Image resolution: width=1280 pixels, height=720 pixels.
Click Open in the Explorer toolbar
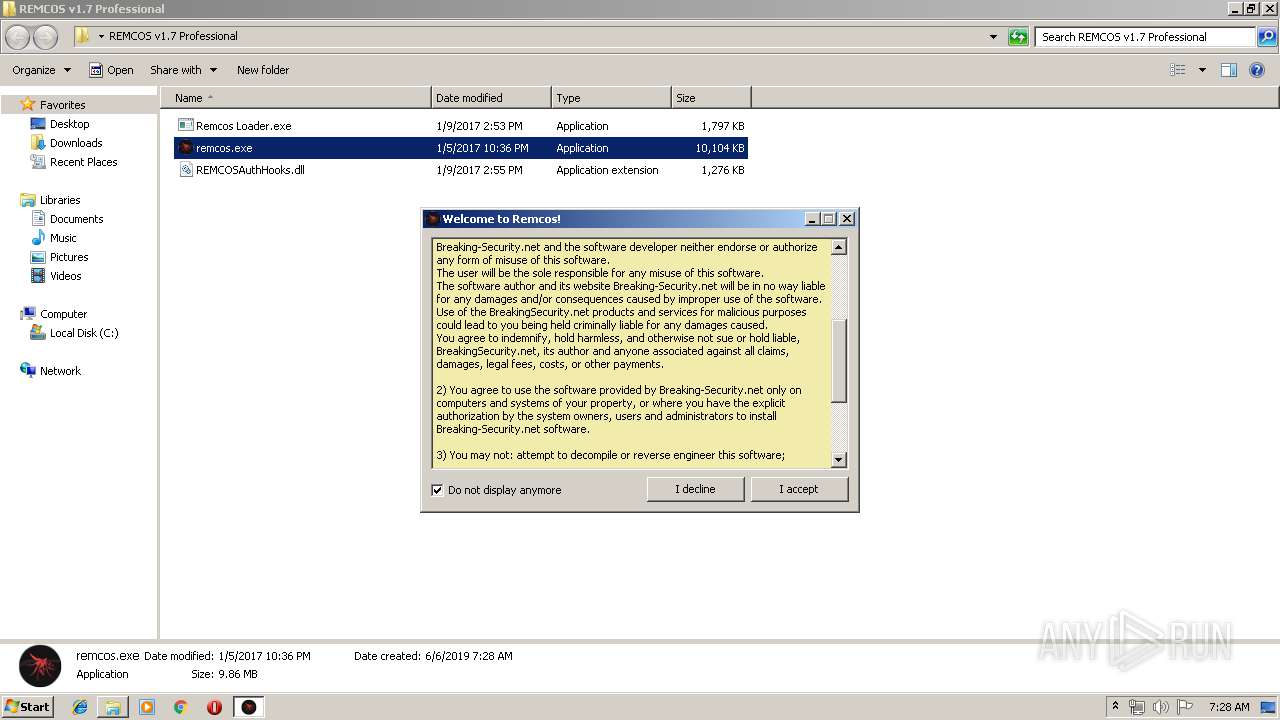click(x=111, y=70)
